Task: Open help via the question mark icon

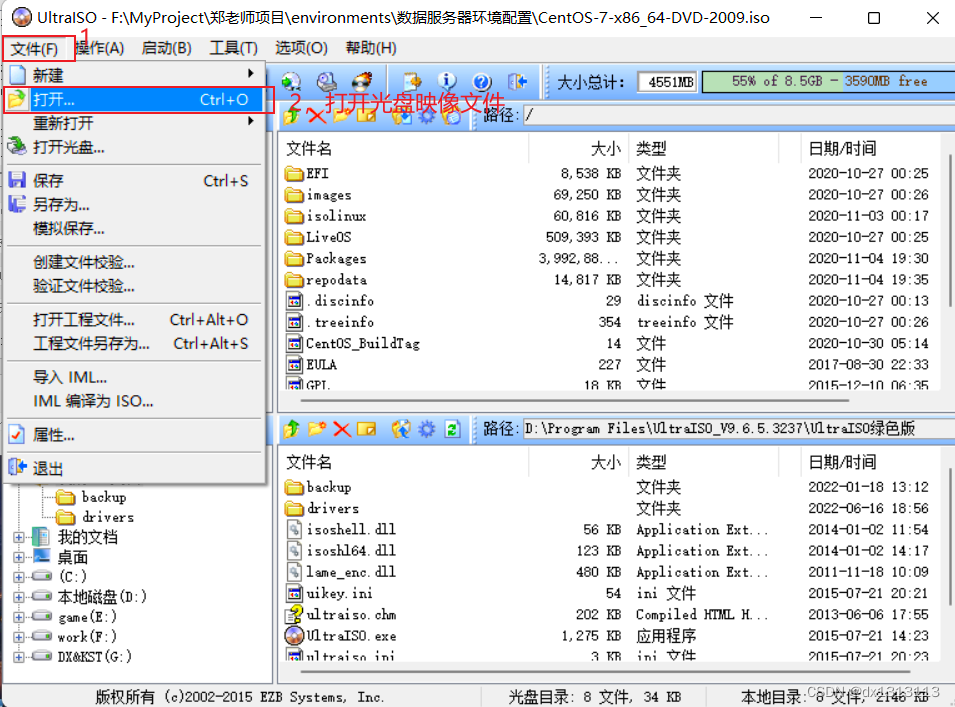Action: (481, 82)
